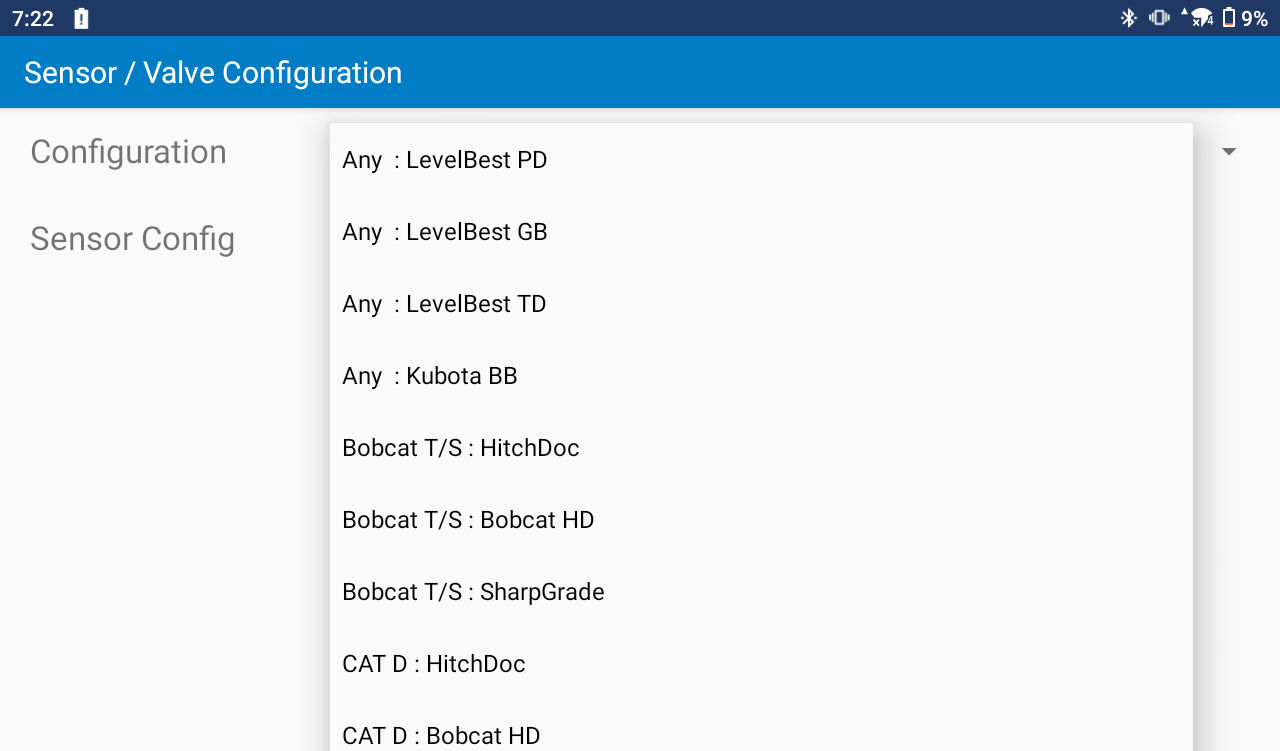
Task: Tap the Bluetooth status icon
Action: (x=1129, y=18)
